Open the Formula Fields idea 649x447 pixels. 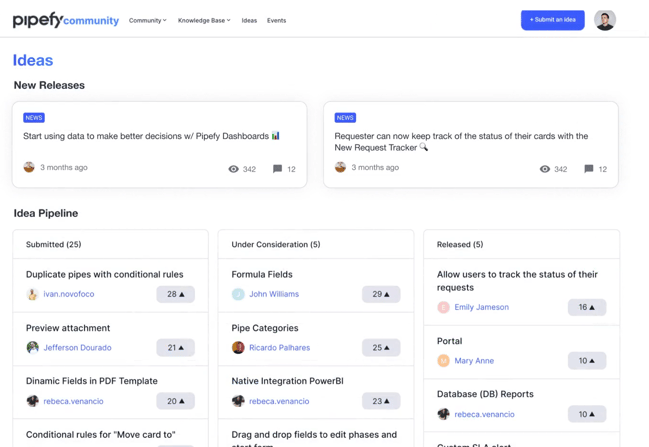[262, 274]
